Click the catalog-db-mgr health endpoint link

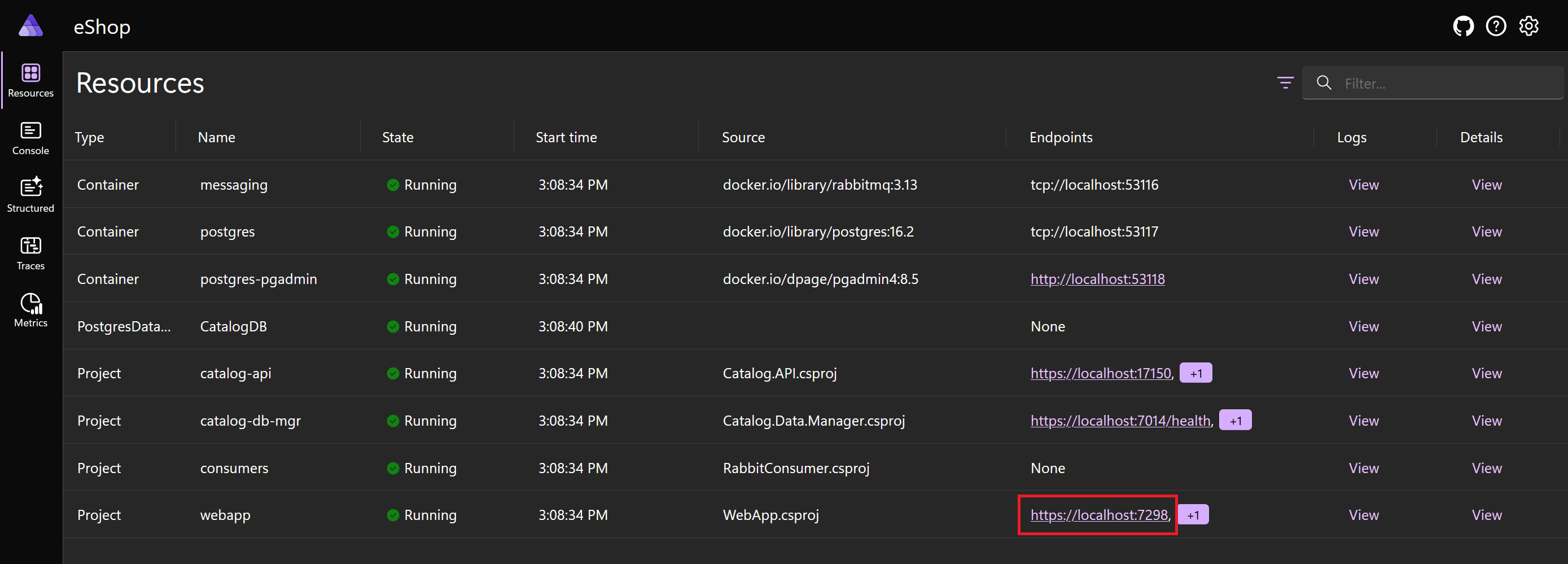1120,420
